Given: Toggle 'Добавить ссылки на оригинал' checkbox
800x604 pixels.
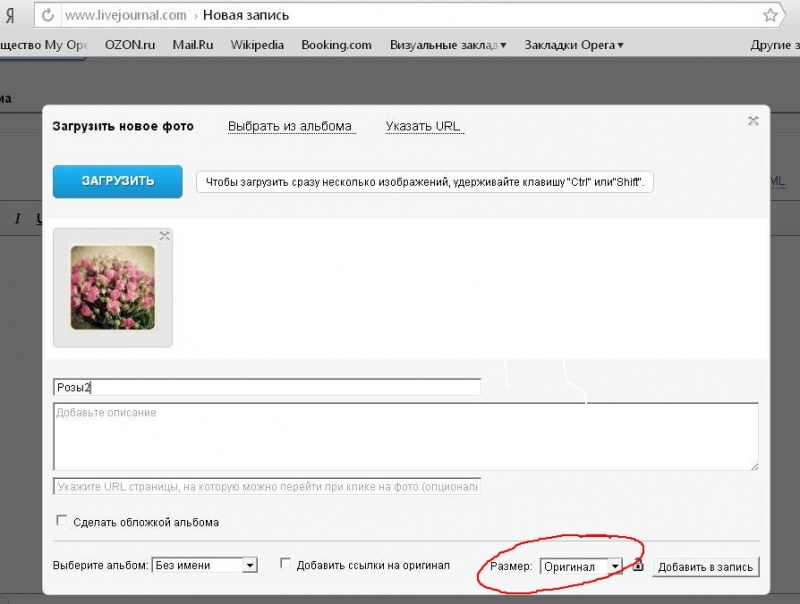Looking at the screenshot, I should click(x=286, y=564).
